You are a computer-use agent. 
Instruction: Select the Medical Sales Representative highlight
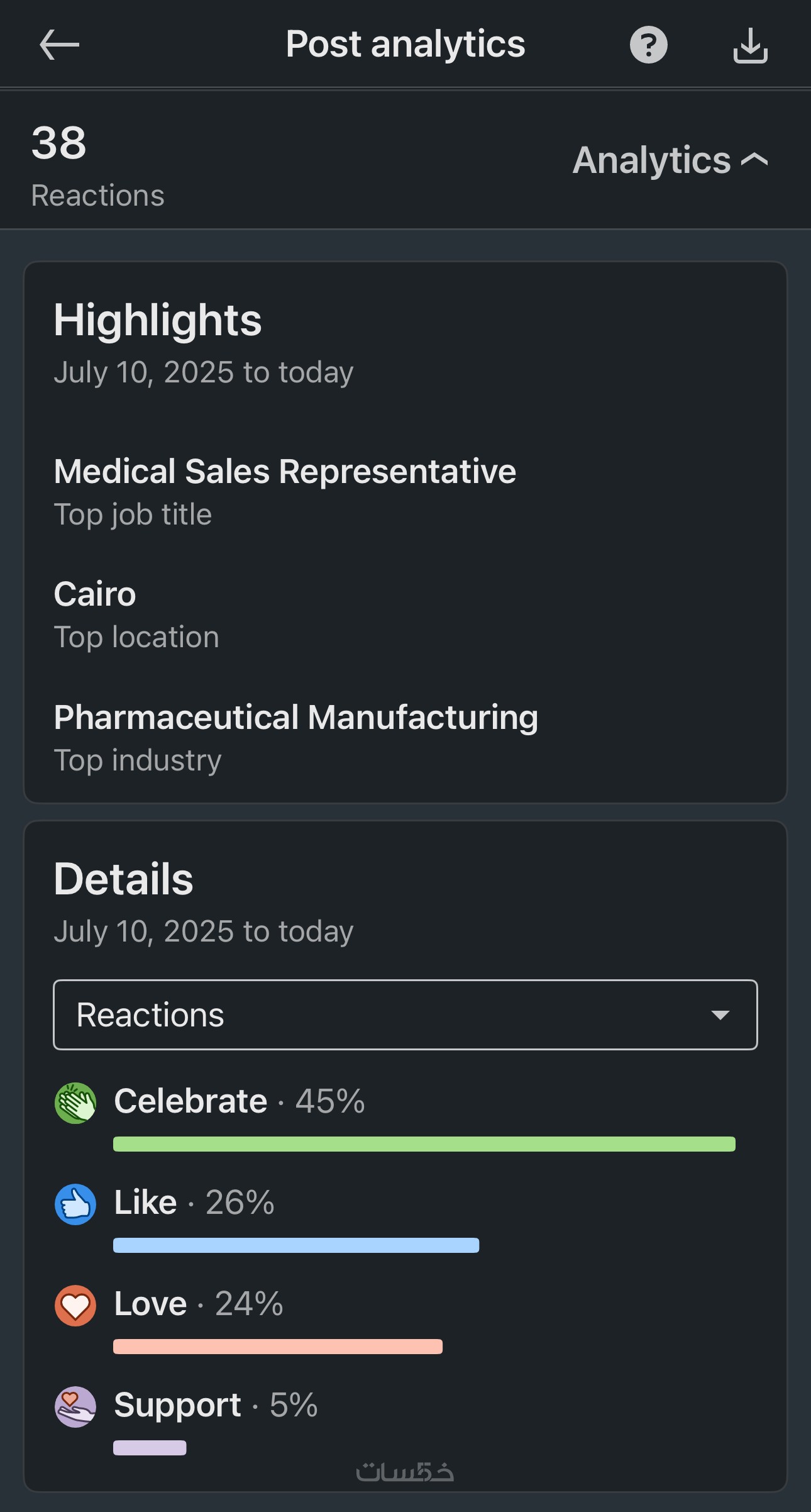pyautogui.click(x=285, y=472)
